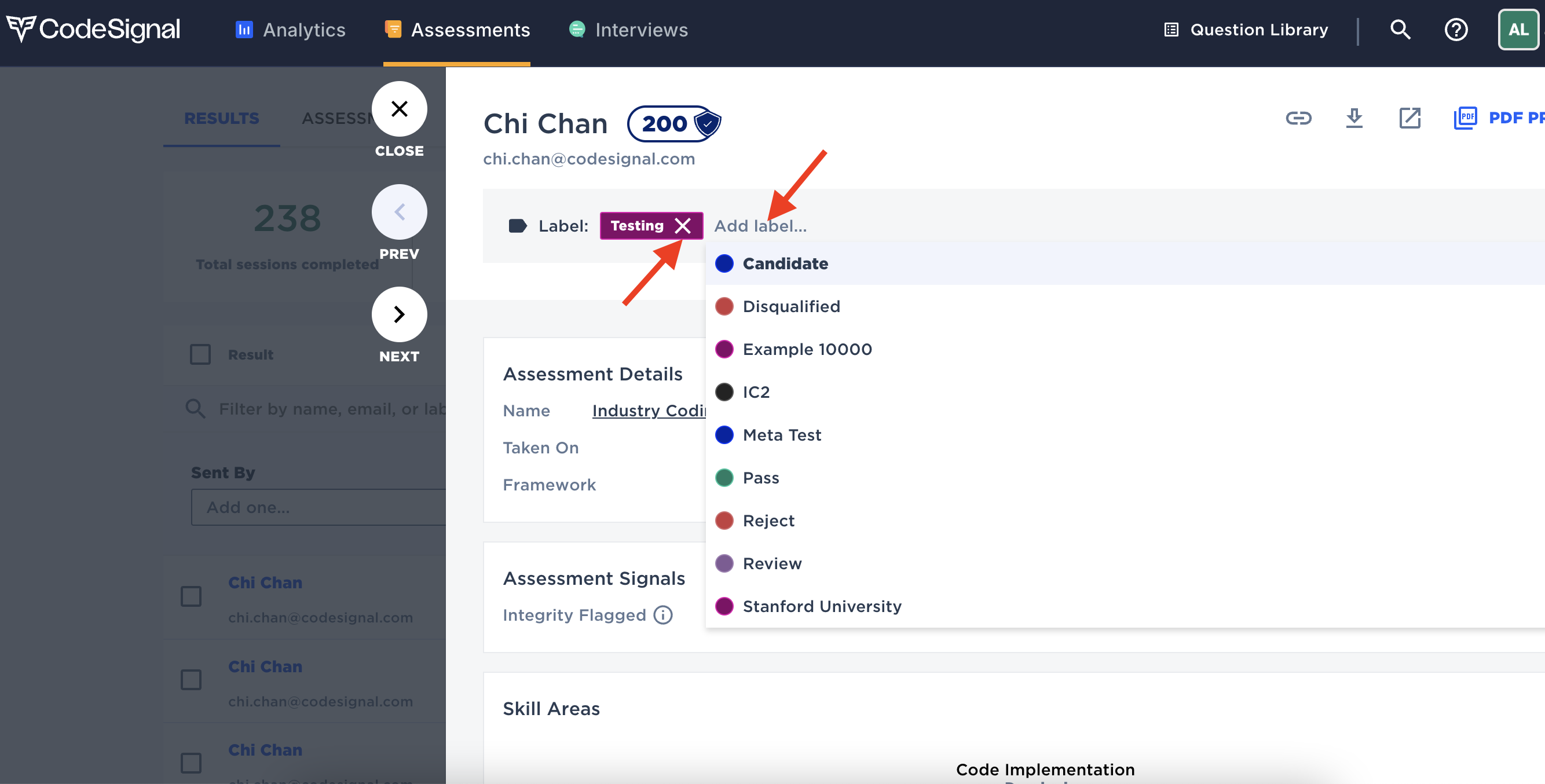The image size is (1545, 784).
Task: Go to previous result with PREV arrow
Action: 400,212
